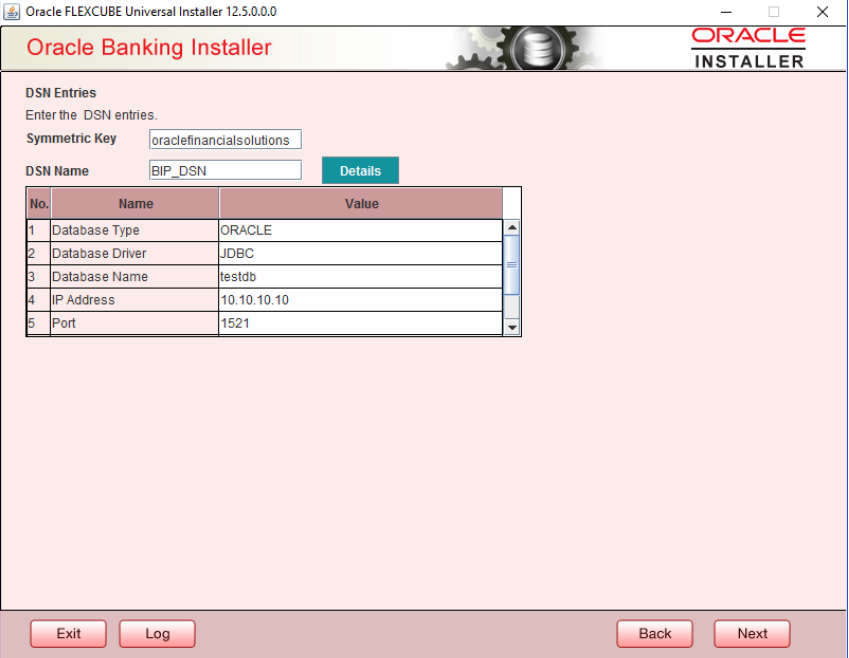Click the table scroll up arrow
This screenshot has width=849, height=658.
click(512, 227)
